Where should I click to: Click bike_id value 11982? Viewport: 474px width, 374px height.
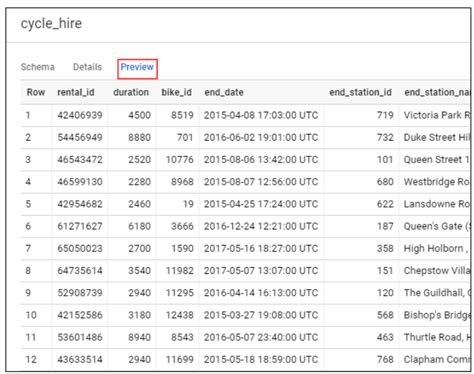[x=180, y=271]
